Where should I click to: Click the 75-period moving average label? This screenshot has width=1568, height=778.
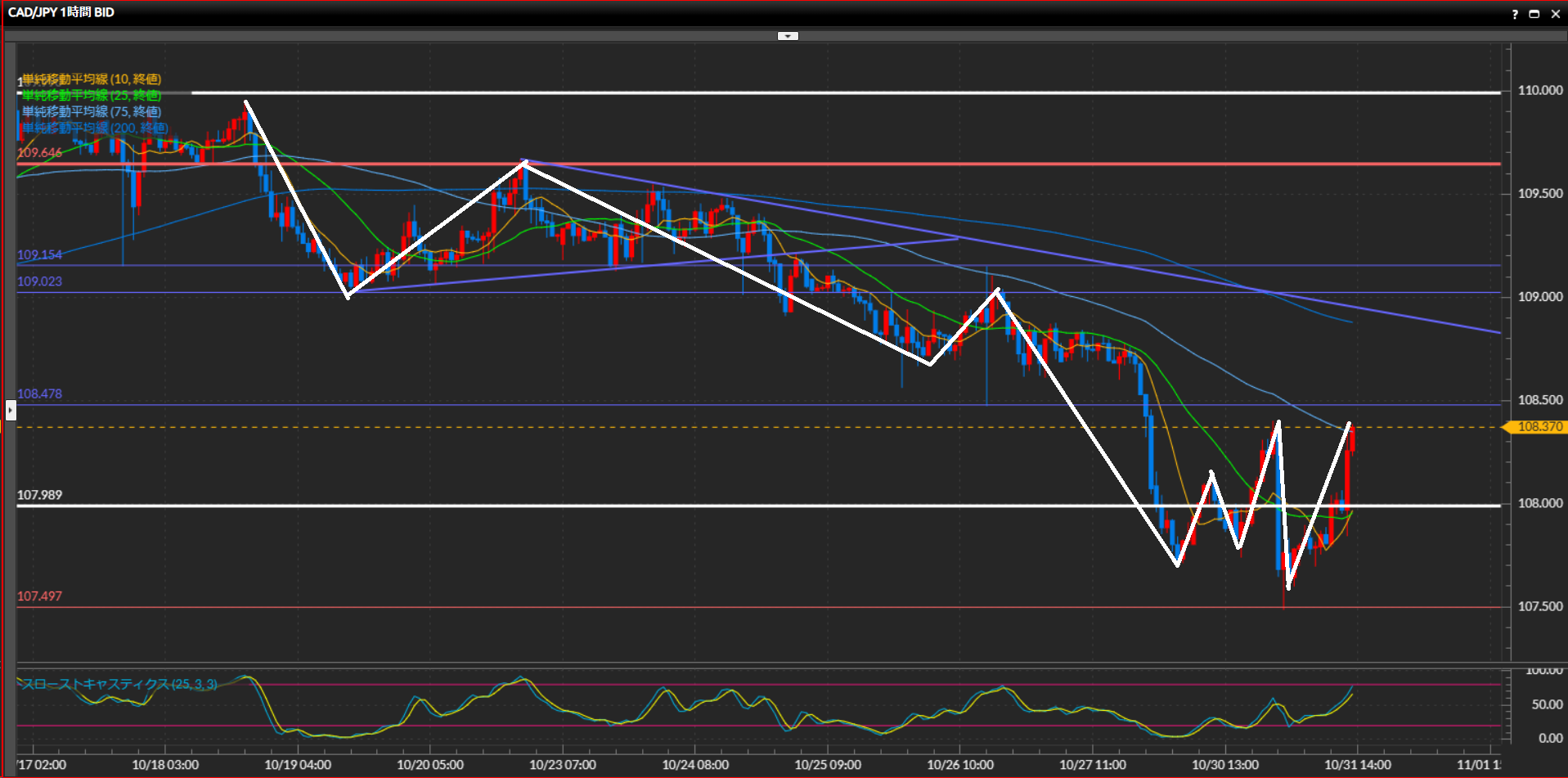coord(91,112)
